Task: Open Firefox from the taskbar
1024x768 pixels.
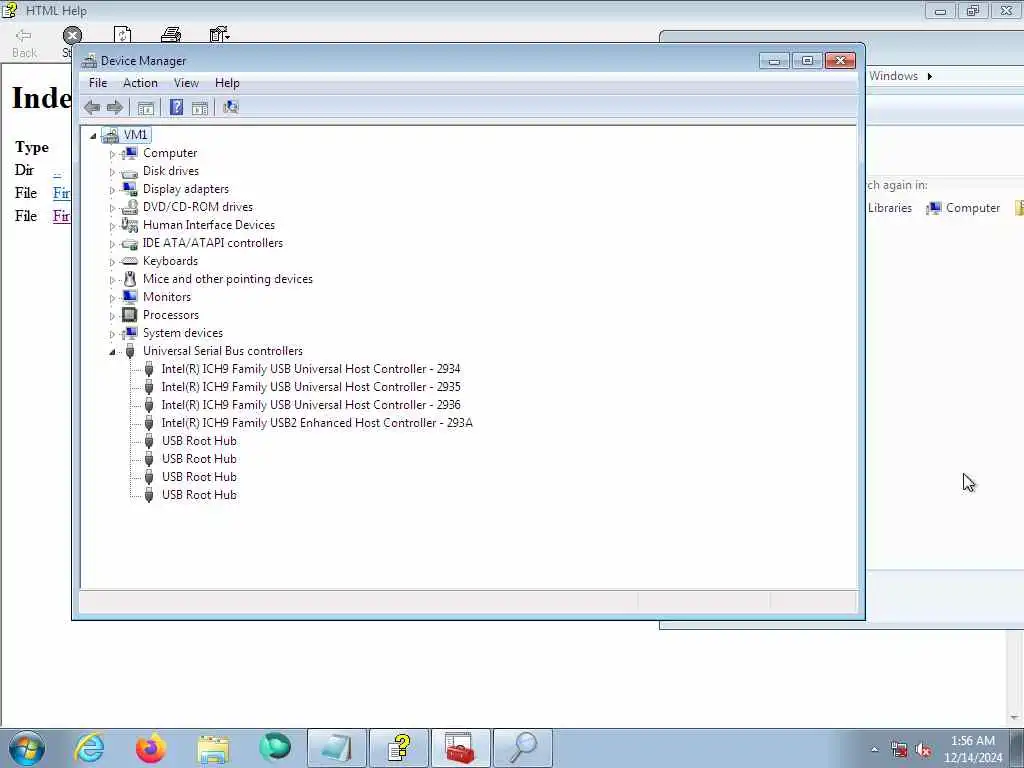Action: tap(151, 748)
